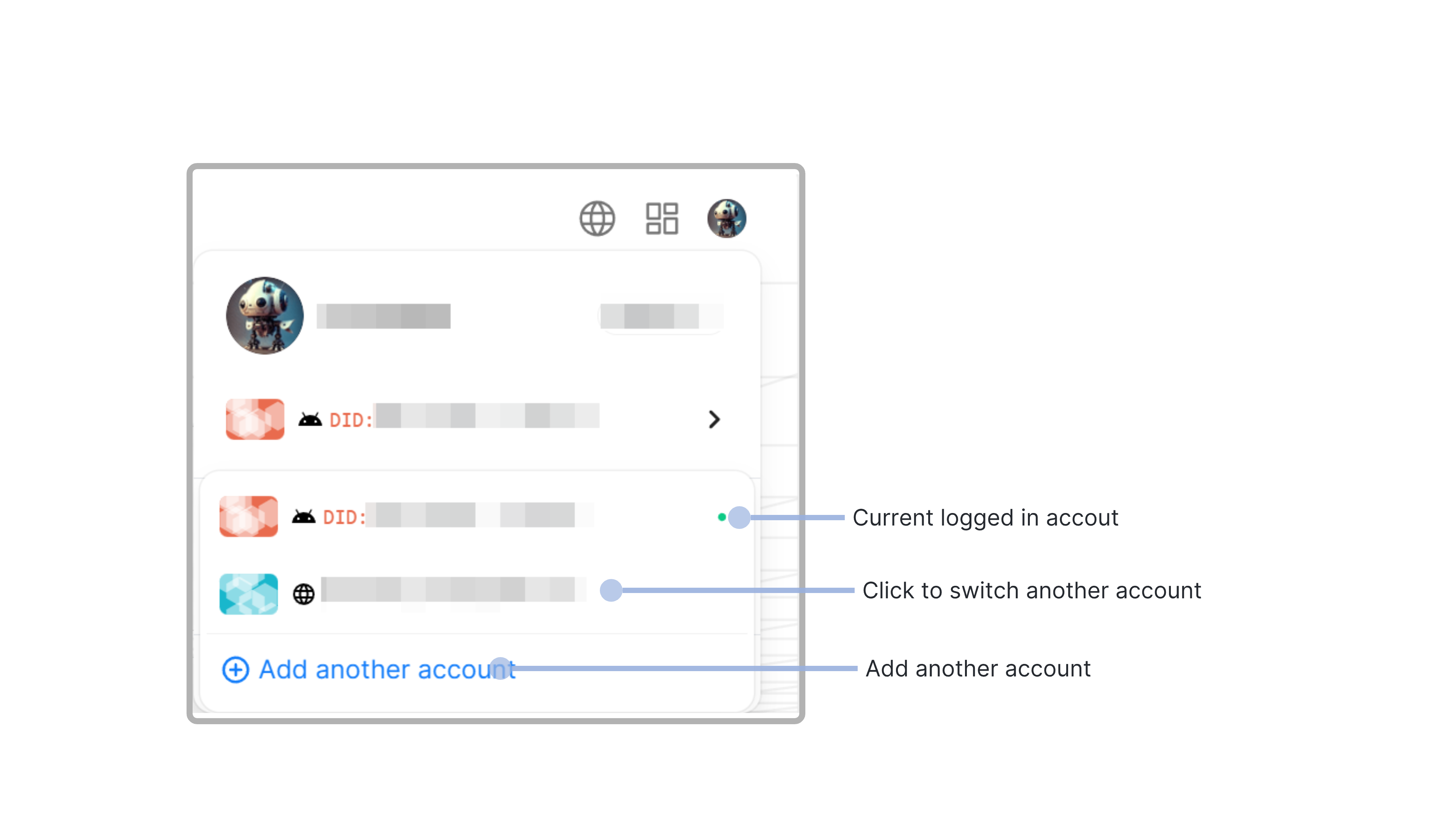Open the four-square dashboard grid icon

[662, 218]
